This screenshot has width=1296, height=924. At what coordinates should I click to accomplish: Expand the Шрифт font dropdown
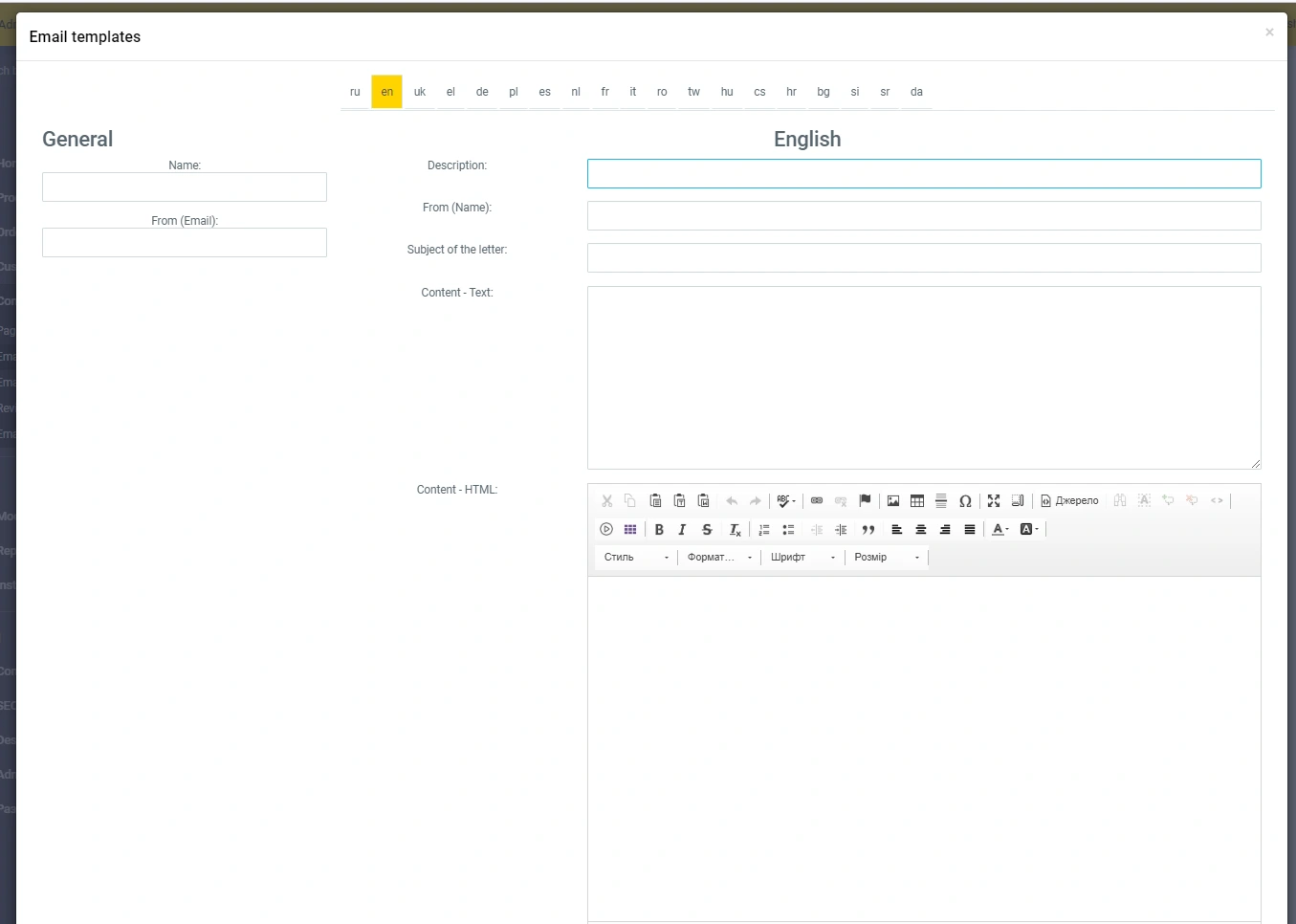[802, 558]
